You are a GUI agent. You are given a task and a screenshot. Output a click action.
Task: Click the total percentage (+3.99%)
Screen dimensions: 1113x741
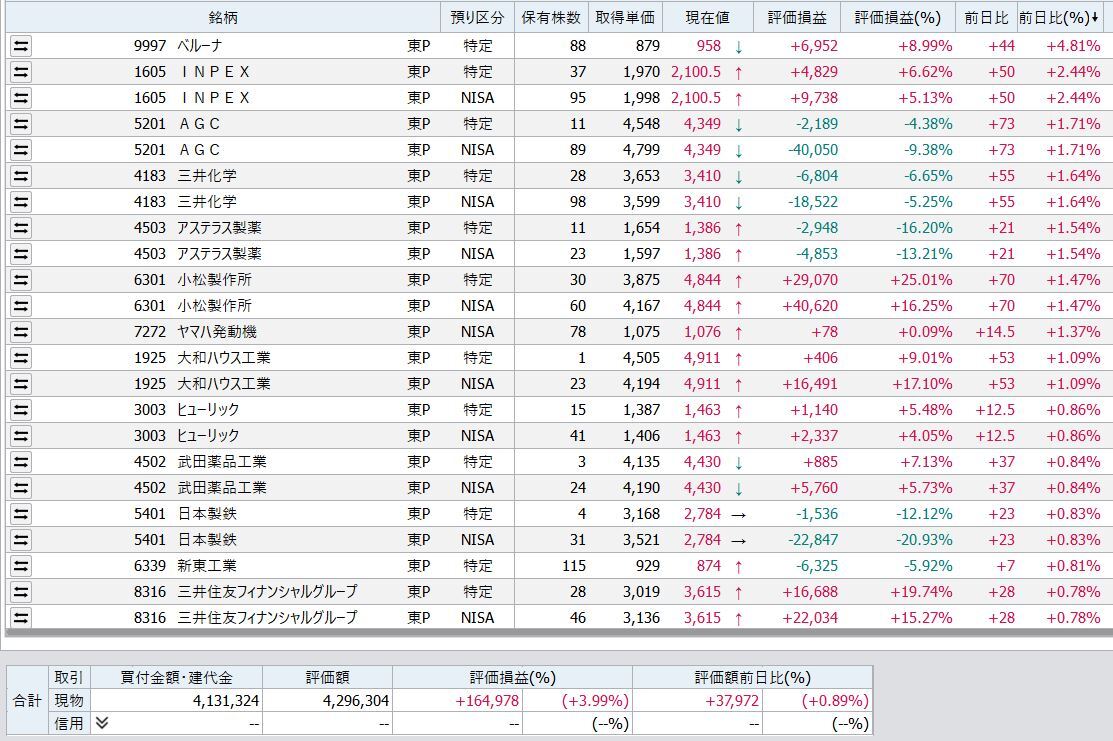[595, 701]
